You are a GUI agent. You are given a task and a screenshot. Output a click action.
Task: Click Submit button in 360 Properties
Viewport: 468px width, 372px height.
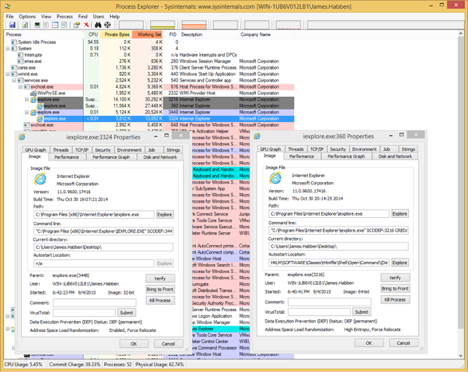361,312
